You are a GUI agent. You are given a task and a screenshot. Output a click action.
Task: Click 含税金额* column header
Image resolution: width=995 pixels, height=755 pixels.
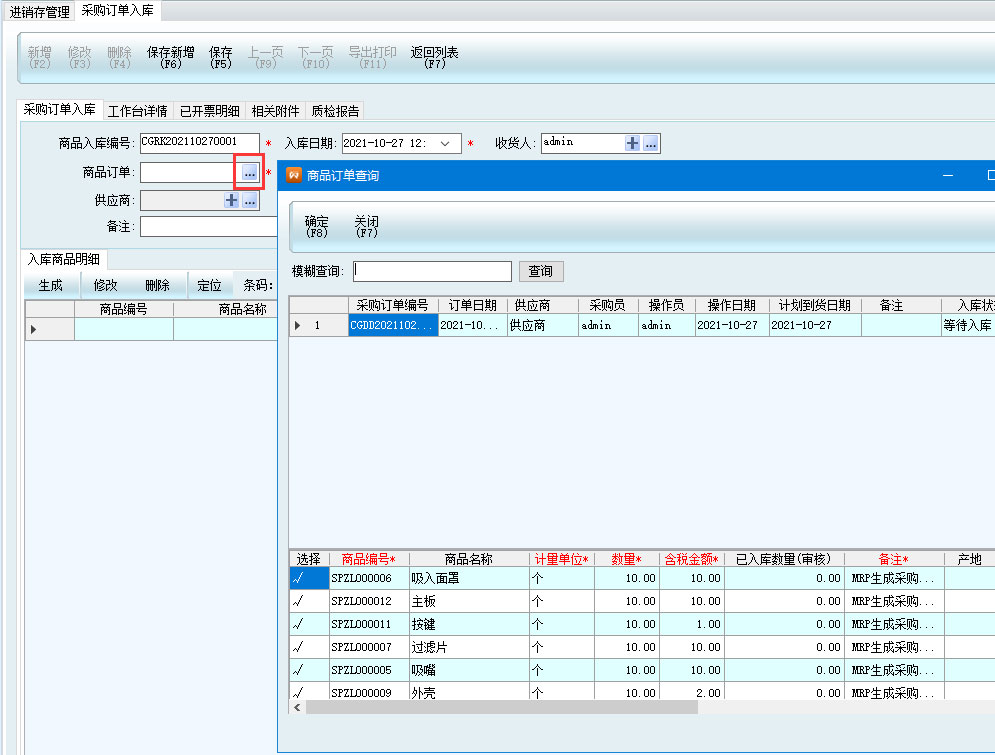(x=691, y=559)
